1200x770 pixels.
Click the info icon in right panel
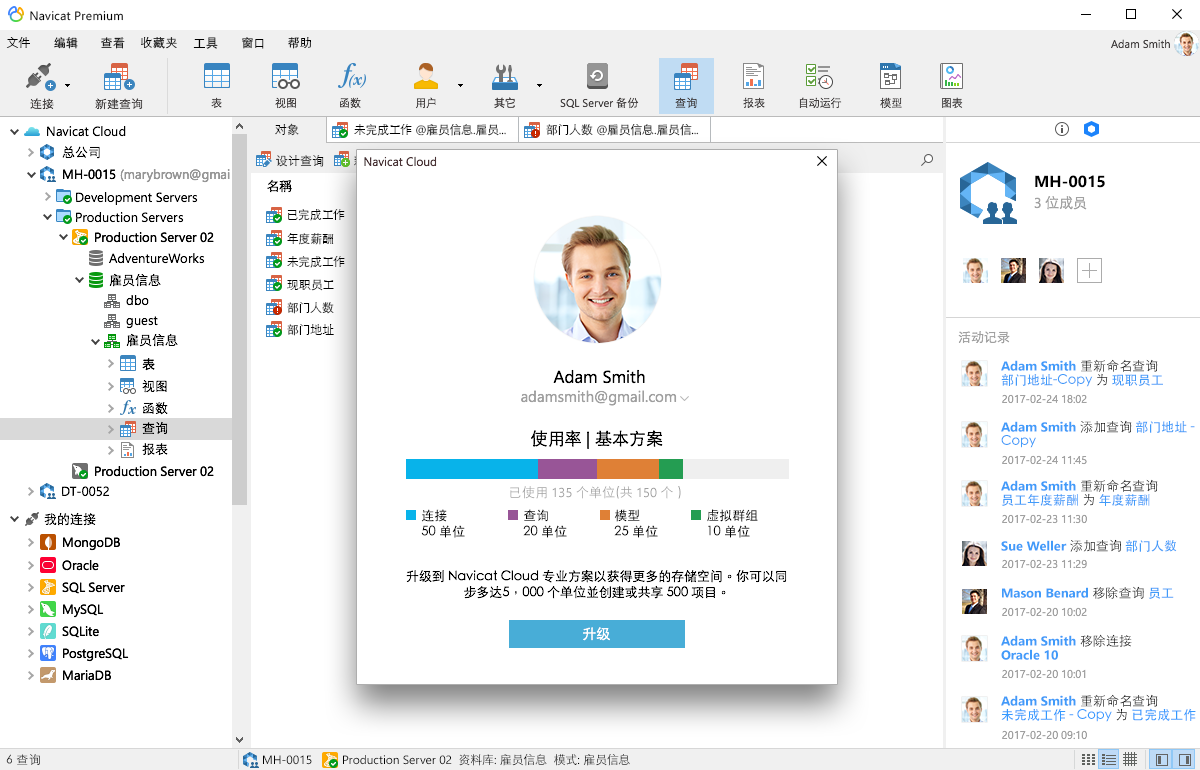1062,129
